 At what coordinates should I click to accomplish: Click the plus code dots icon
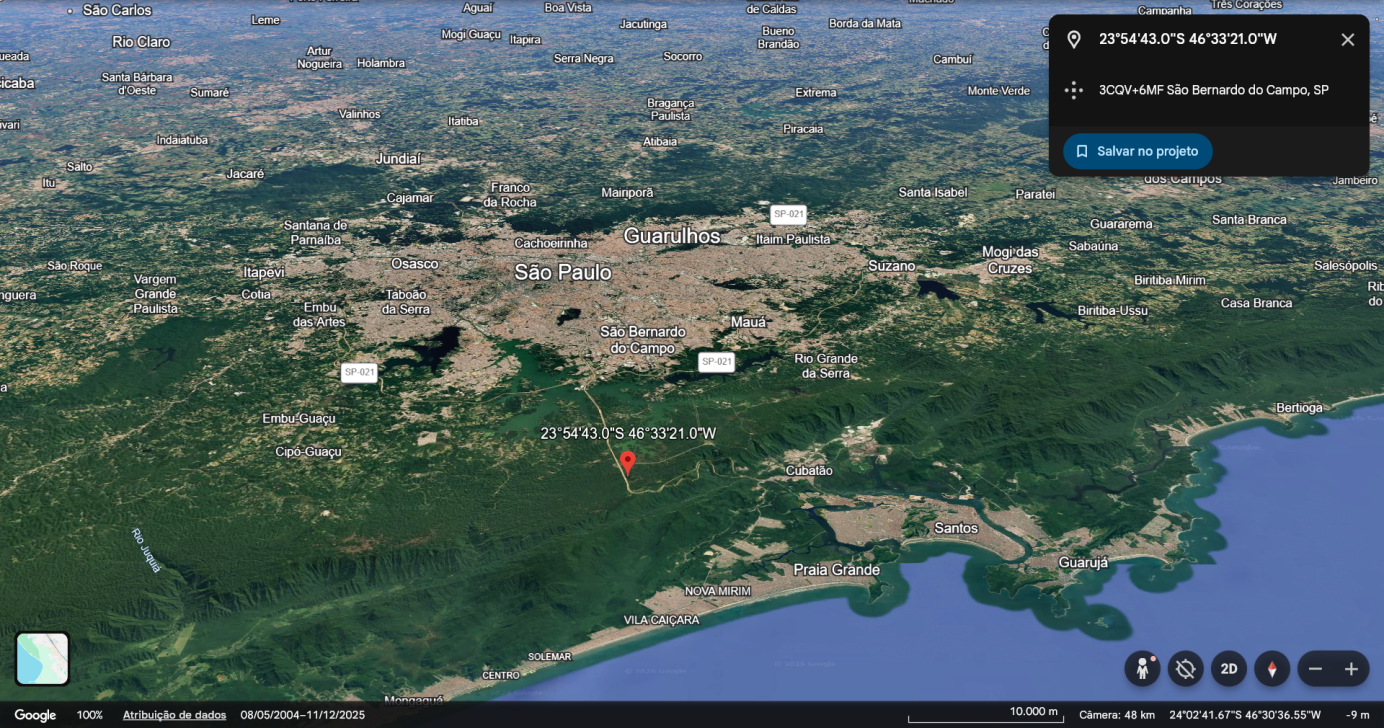pos(1074,90)
